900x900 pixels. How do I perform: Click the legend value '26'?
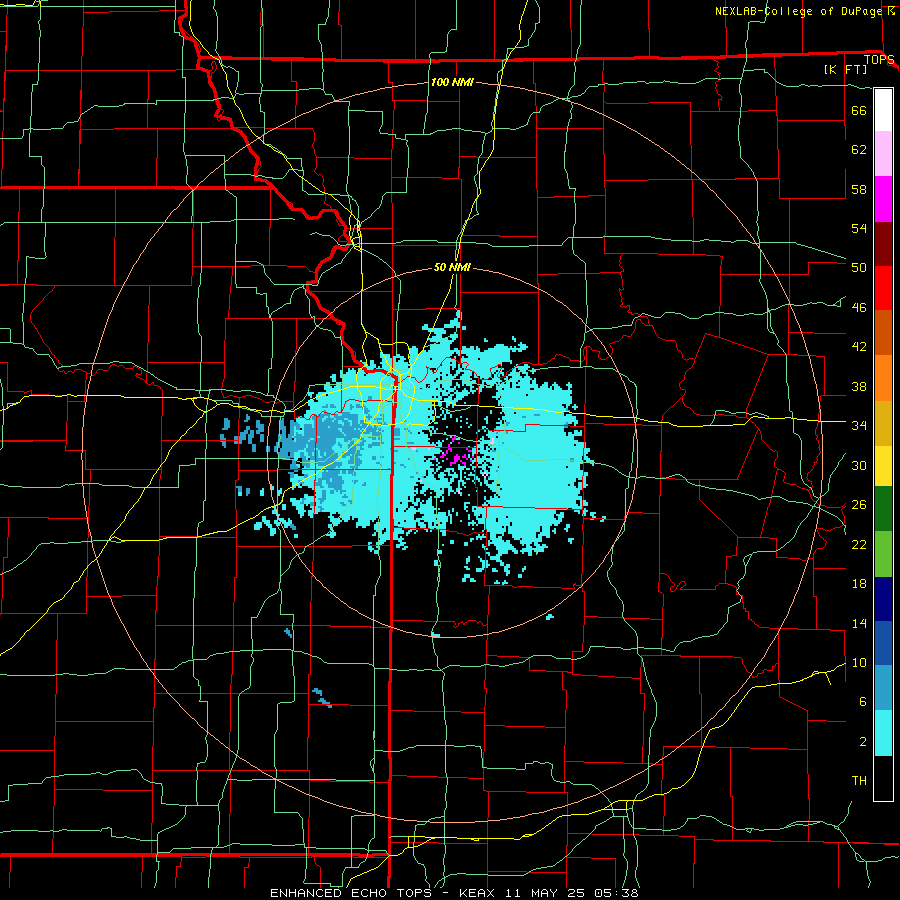(x=859, y=505)
